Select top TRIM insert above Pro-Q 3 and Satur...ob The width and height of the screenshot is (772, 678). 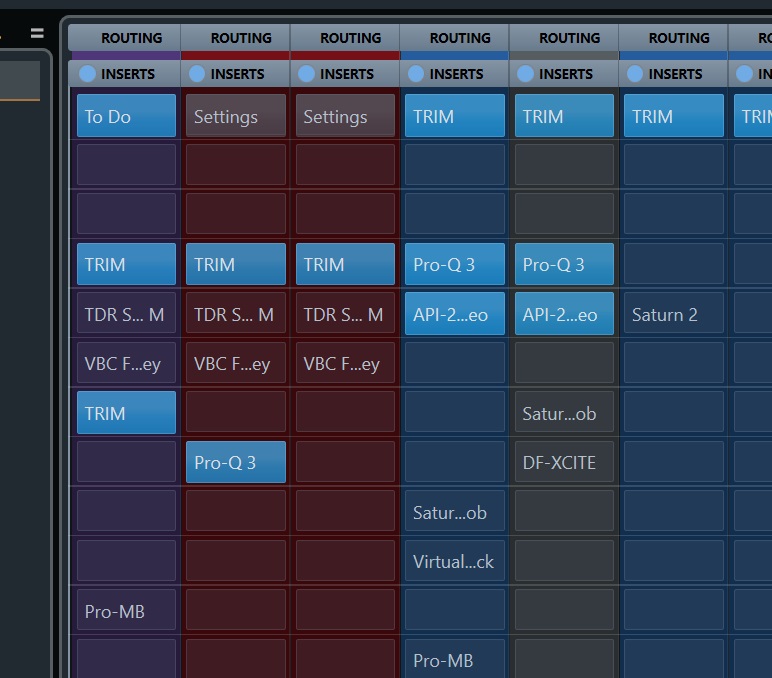(x=455, y=116)
